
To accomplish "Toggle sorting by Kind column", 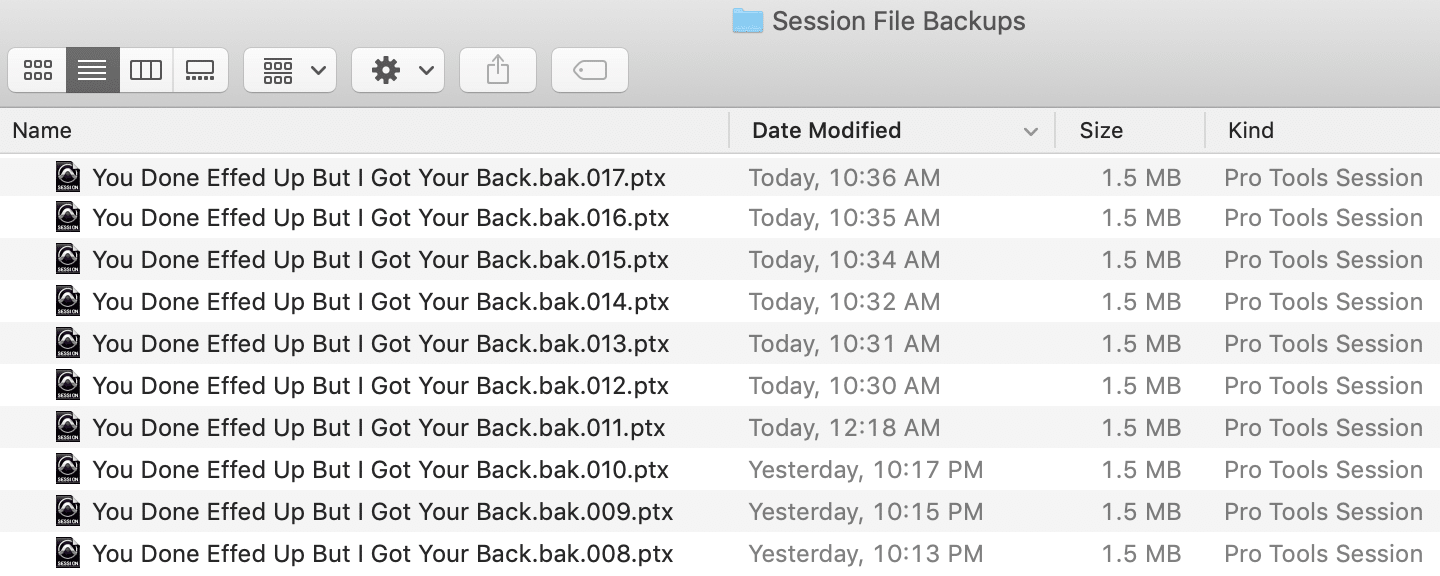I will (x=1250, y=130).
